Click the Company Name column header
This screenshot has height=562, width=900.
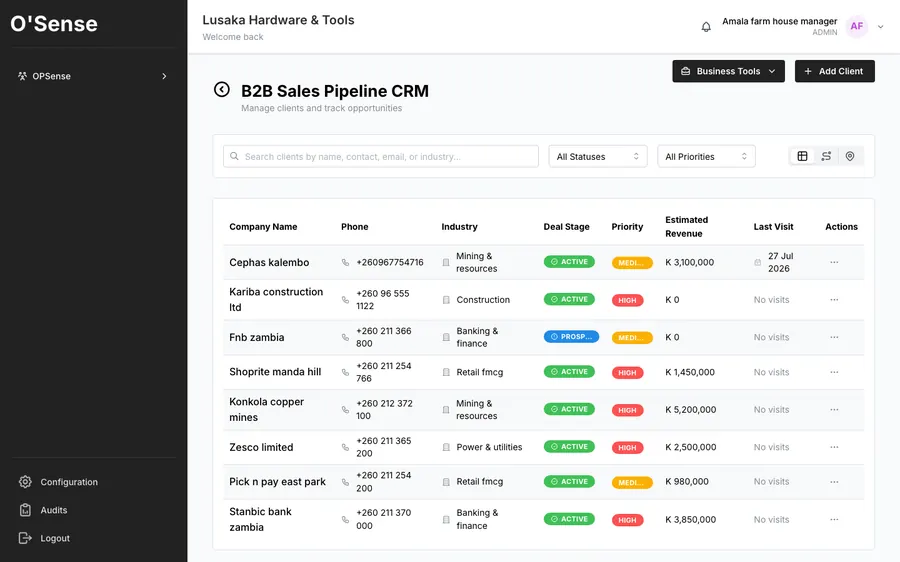(263, 227)
